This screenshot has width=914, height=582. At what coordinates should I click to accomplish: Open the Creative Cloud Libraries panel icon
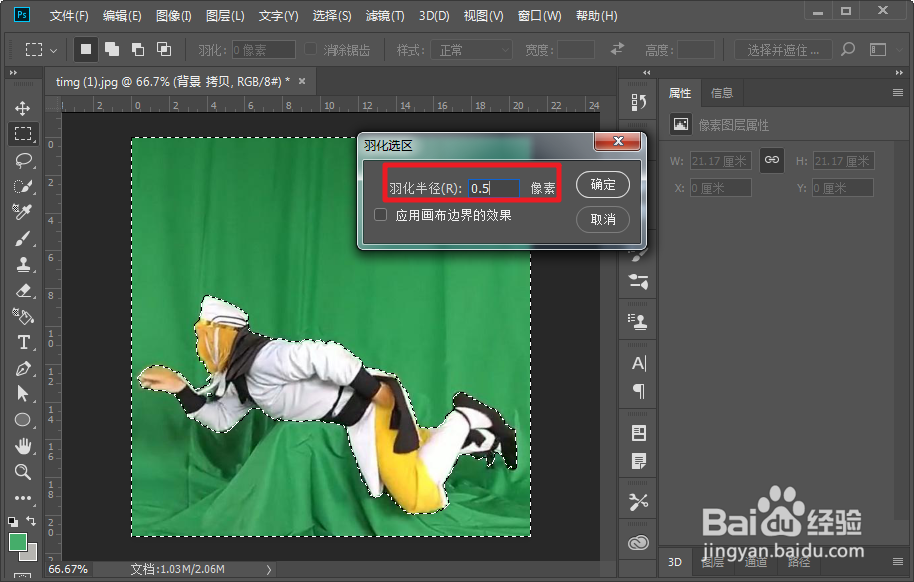coord(638,542)
